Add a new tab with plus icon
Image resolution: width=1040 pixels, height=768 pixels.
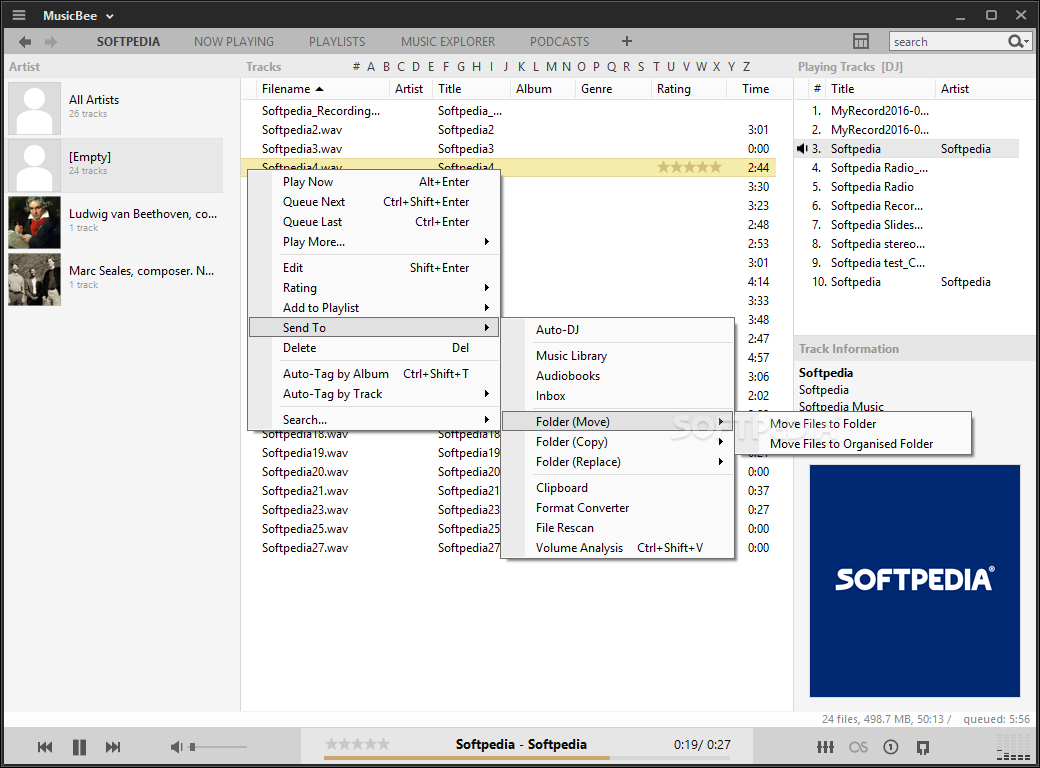tap(627, 41)
